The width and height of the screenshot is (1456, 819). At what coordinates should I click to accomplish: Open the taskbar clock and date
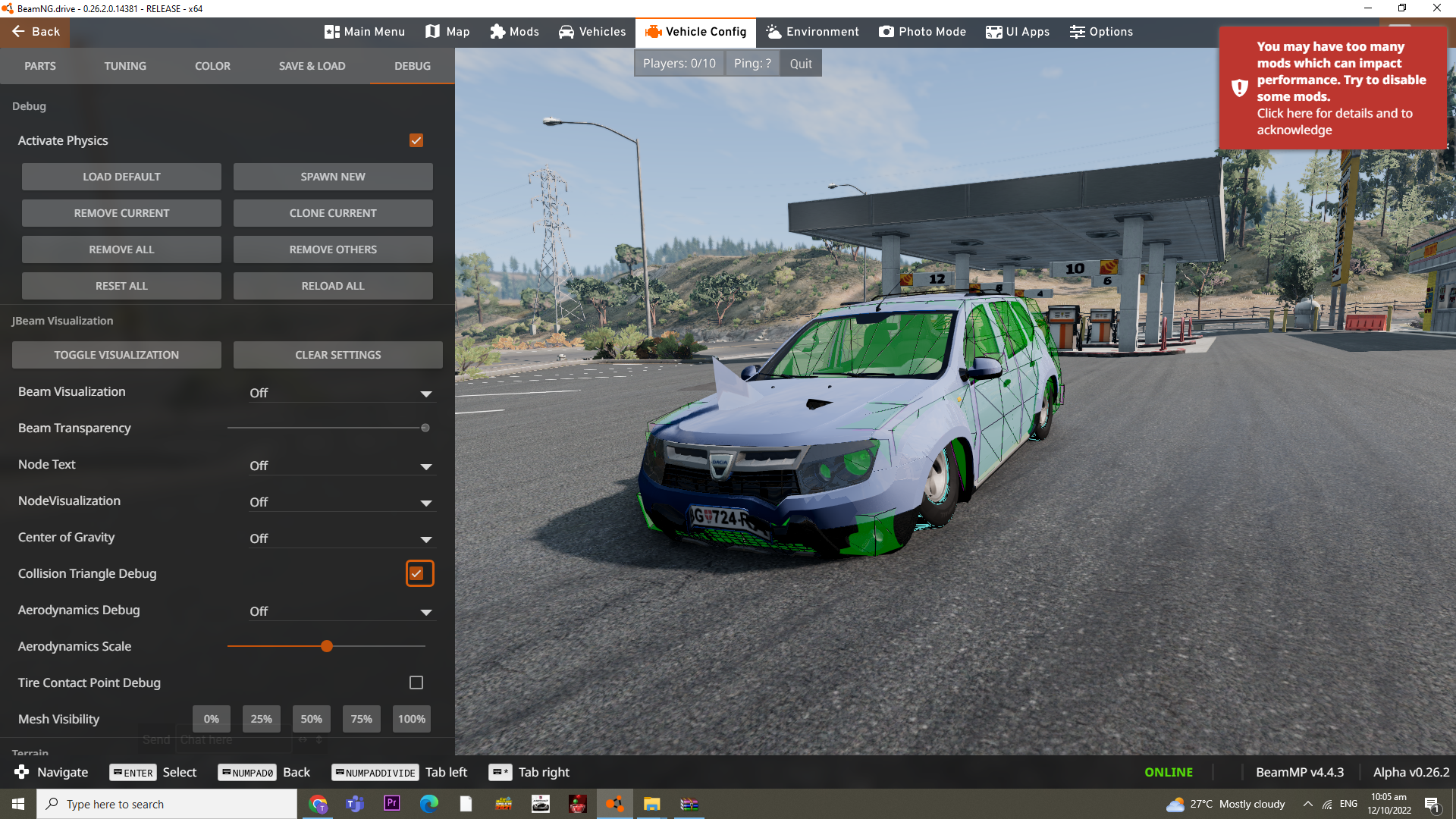(x=1389, y=804)
